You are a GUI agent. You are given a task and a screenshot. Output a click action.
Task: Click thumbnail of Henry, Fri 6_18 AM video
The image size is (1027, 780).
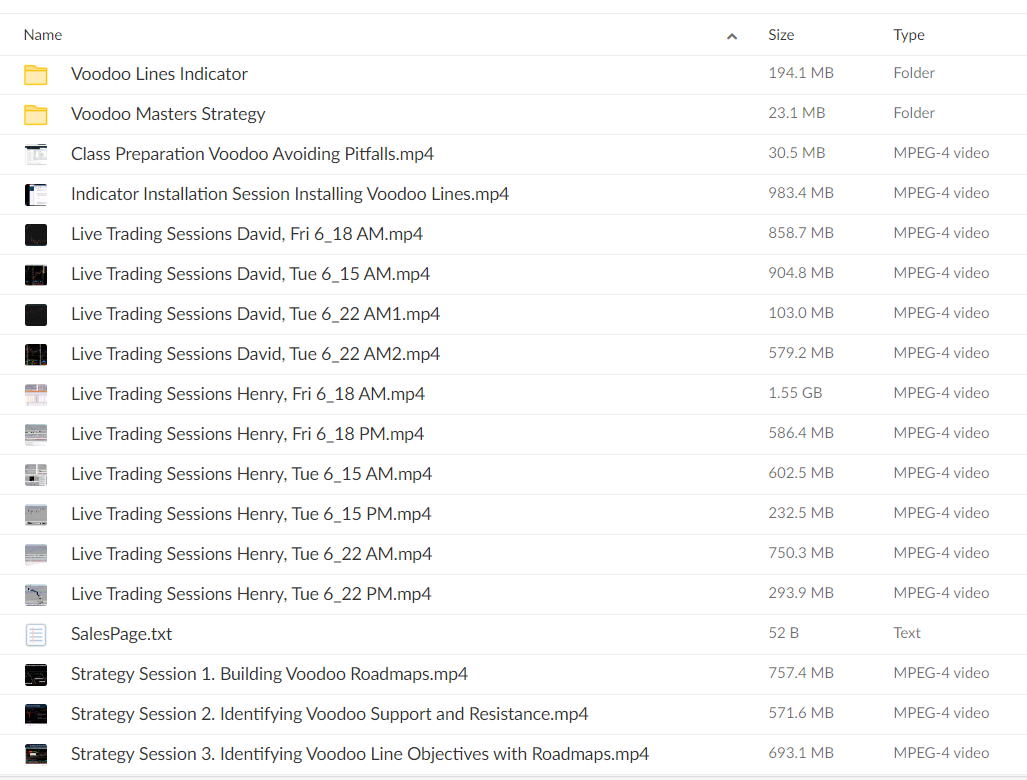coord(36,394)
